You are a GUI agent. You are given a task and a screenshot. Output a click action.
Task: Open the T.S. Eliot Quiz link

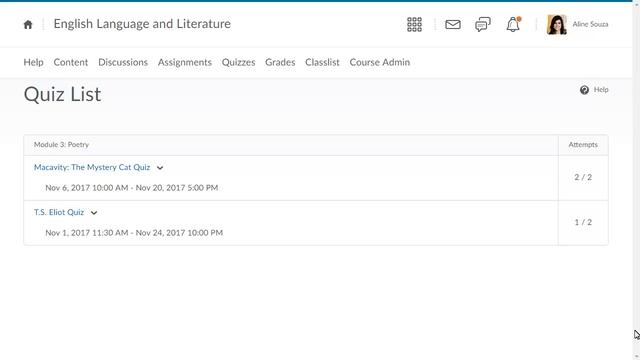[x=59, y=212]
